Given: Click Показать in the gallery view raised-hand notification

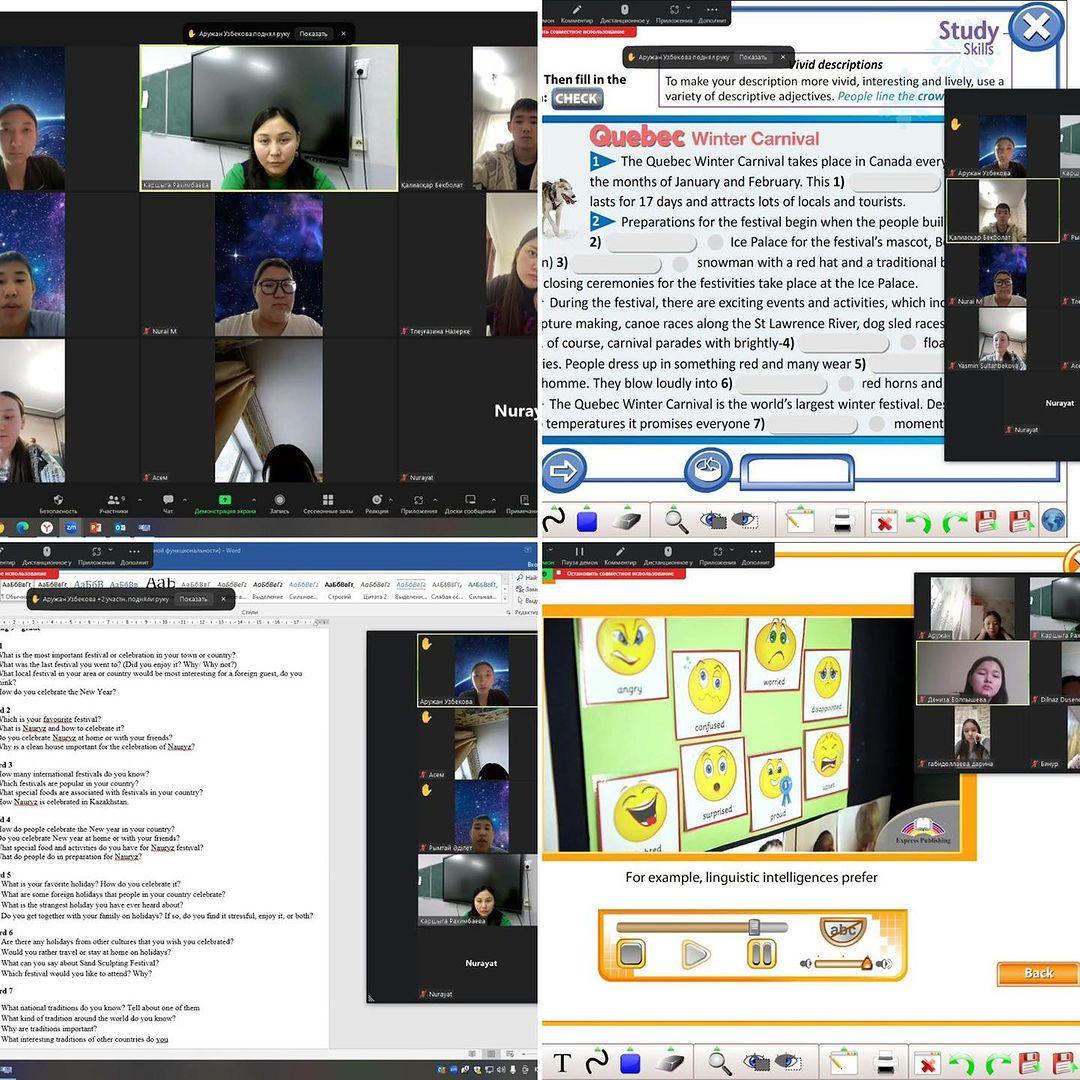Looking at the screenshot, I should pyautogui.click(x=313, y=34).
